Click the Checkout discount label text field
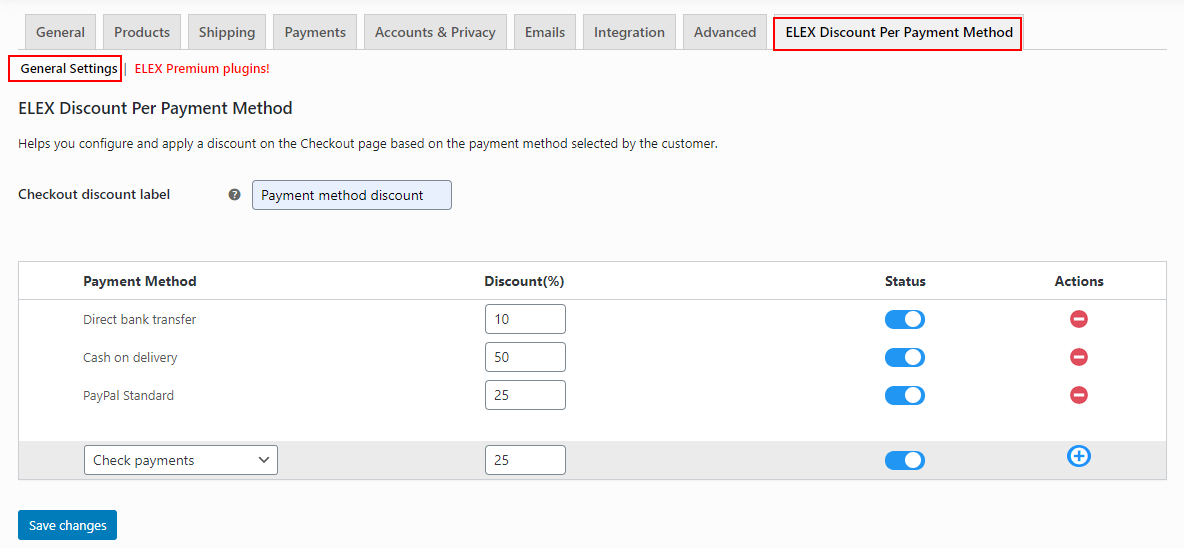 [x=351, y=195]
